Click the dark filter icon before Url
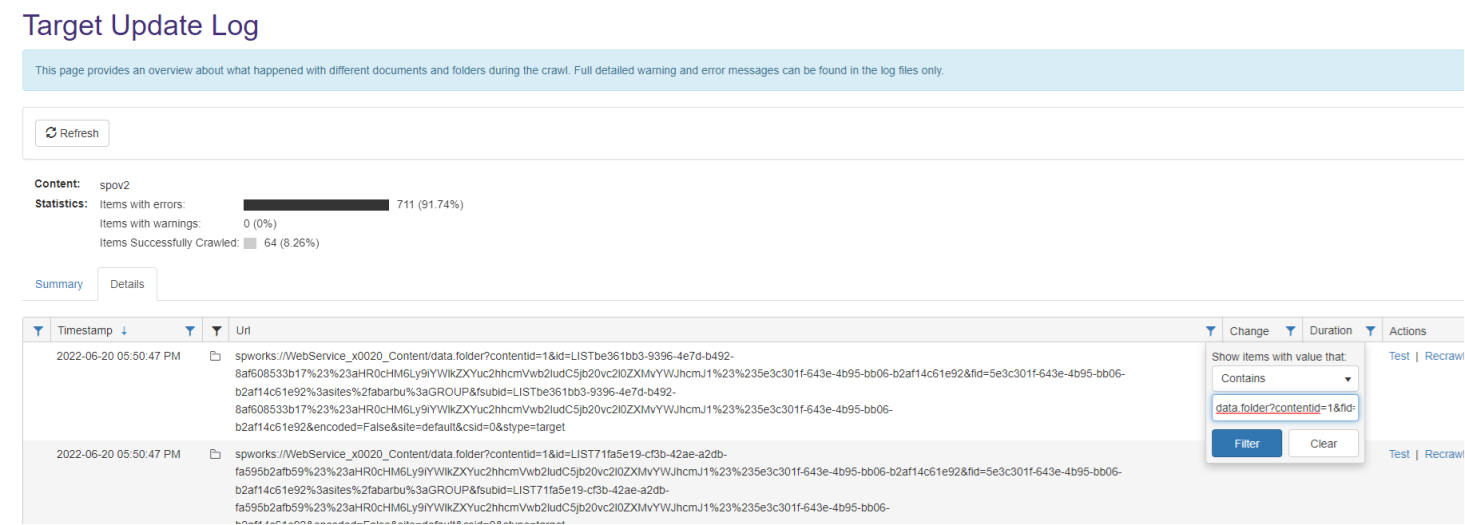 click(x=216, y=331)
